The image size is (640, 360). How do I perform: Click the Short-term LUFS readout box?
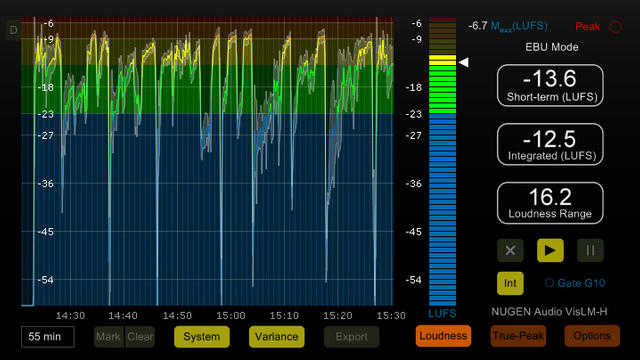[x=550, y=85]
